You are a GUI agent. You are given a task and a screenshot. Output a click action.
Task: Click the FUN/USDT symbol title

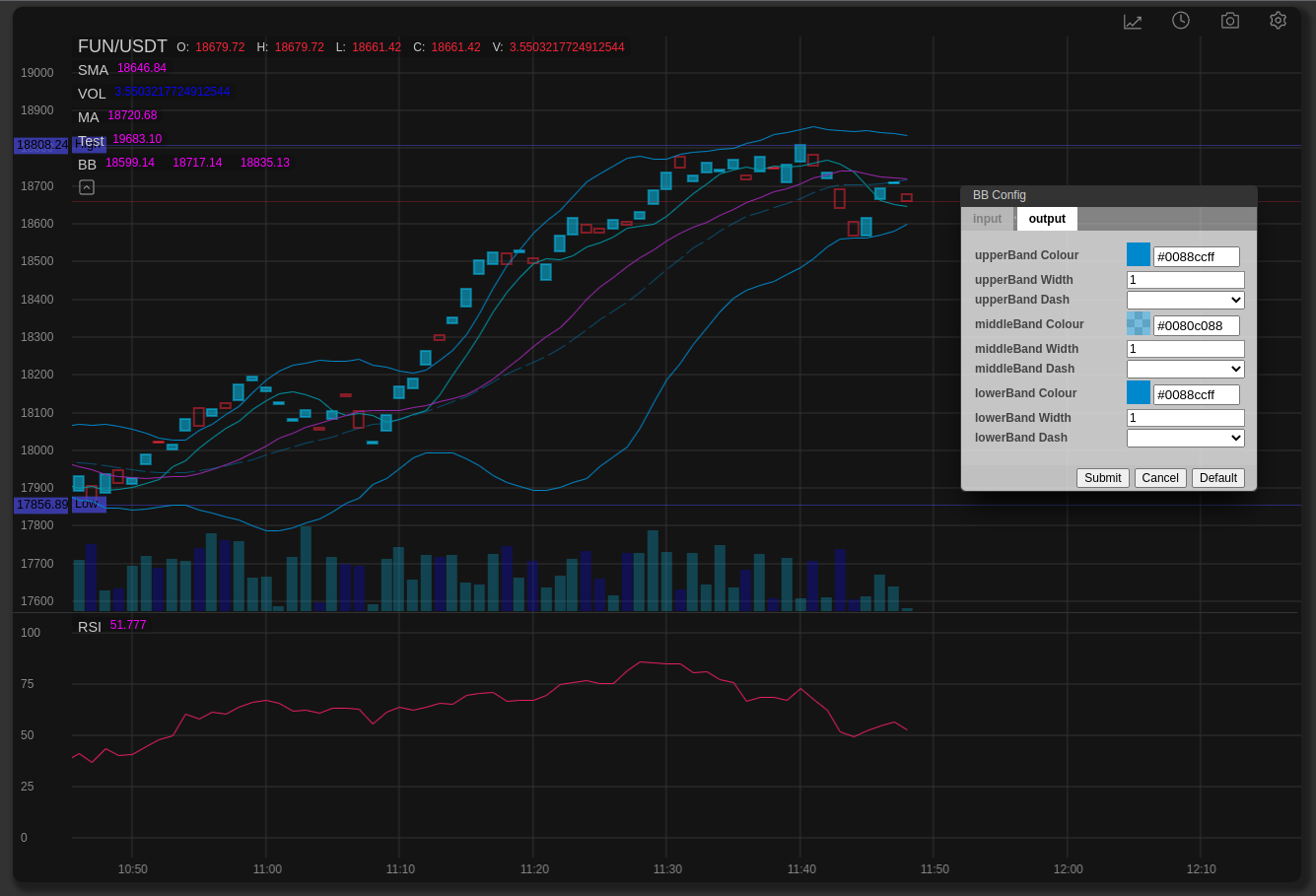point(122,46)
